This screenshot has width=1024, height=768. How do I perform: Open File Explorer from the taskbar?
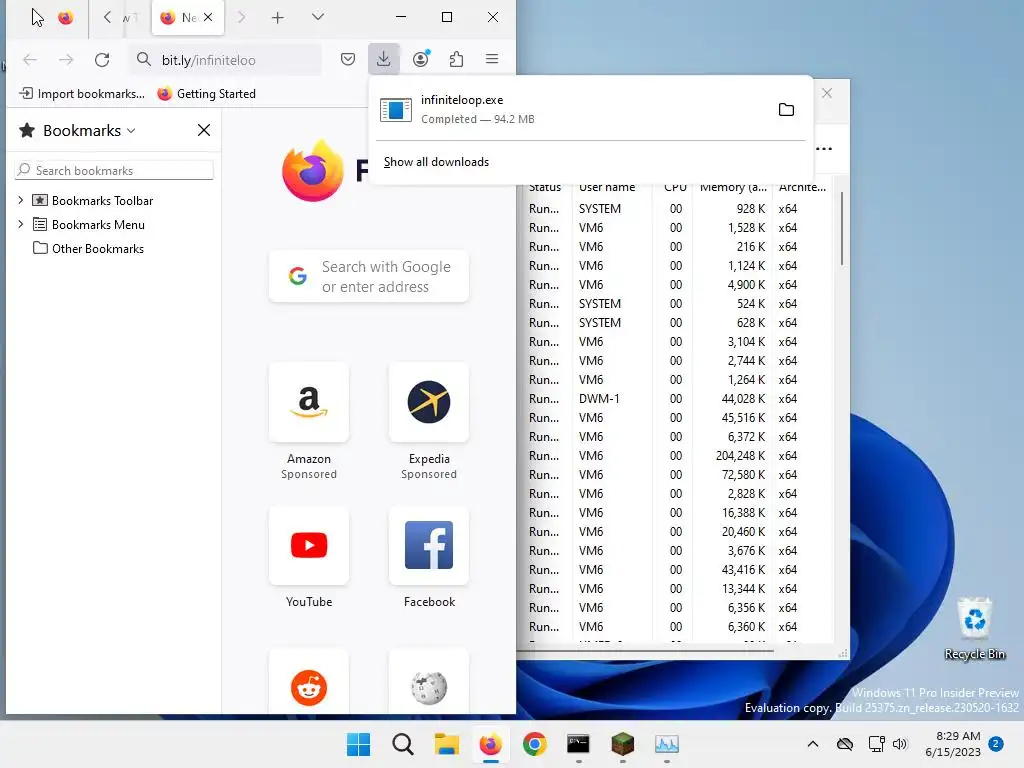(447, 744)
